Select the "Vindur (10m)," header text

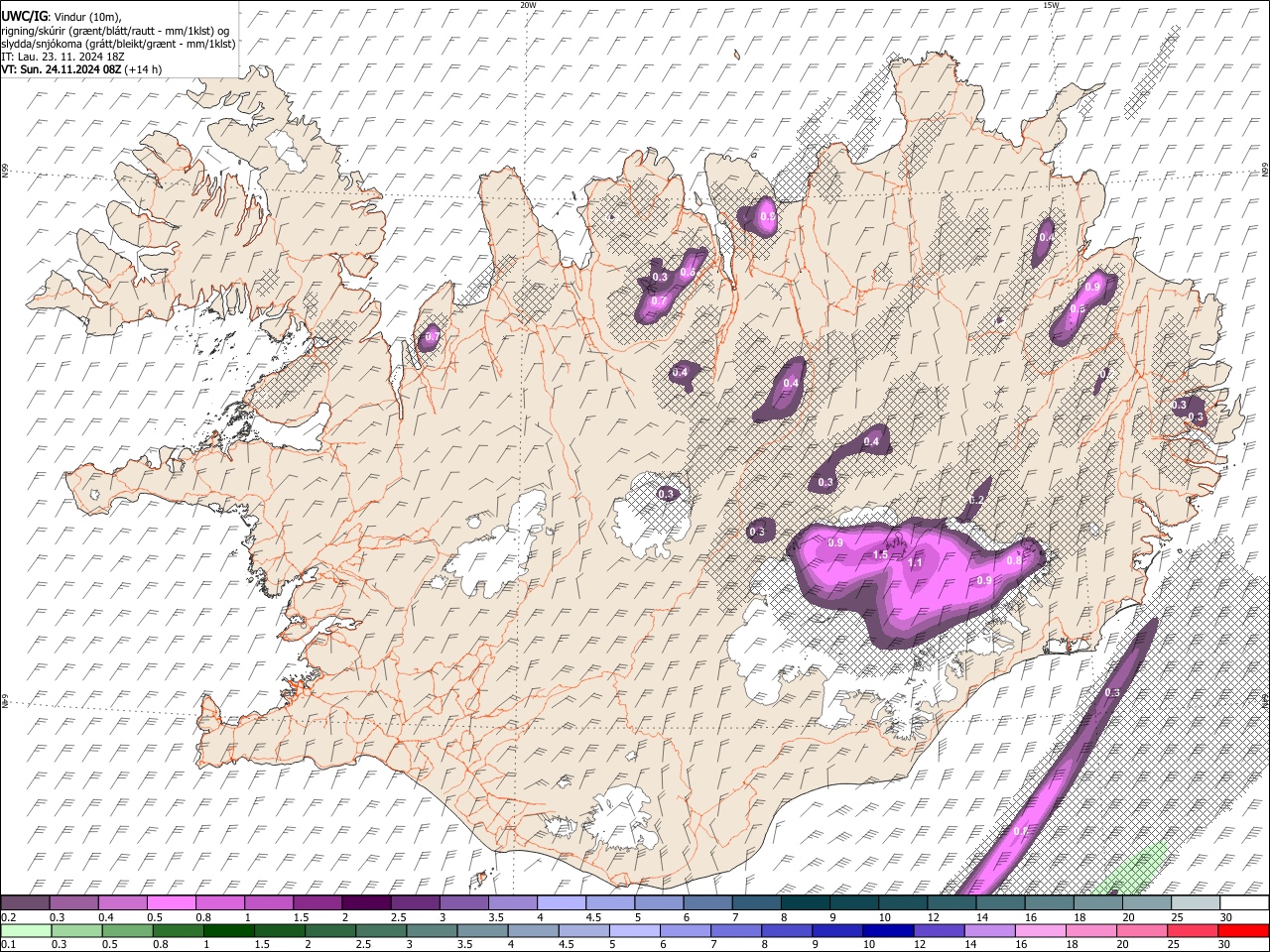[x=87, y=17]
